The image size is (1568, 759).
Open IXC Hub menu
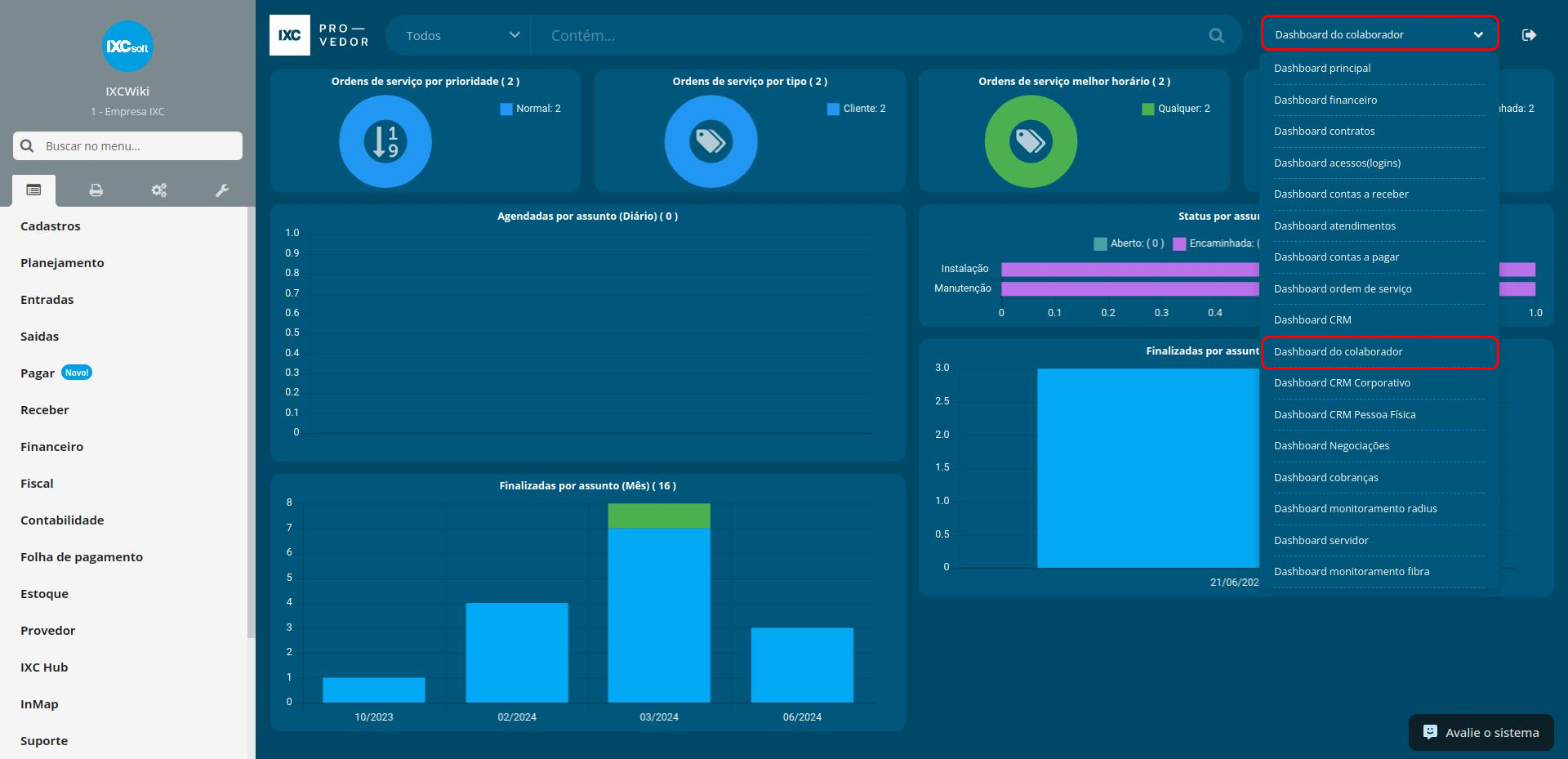click(44, 667)
